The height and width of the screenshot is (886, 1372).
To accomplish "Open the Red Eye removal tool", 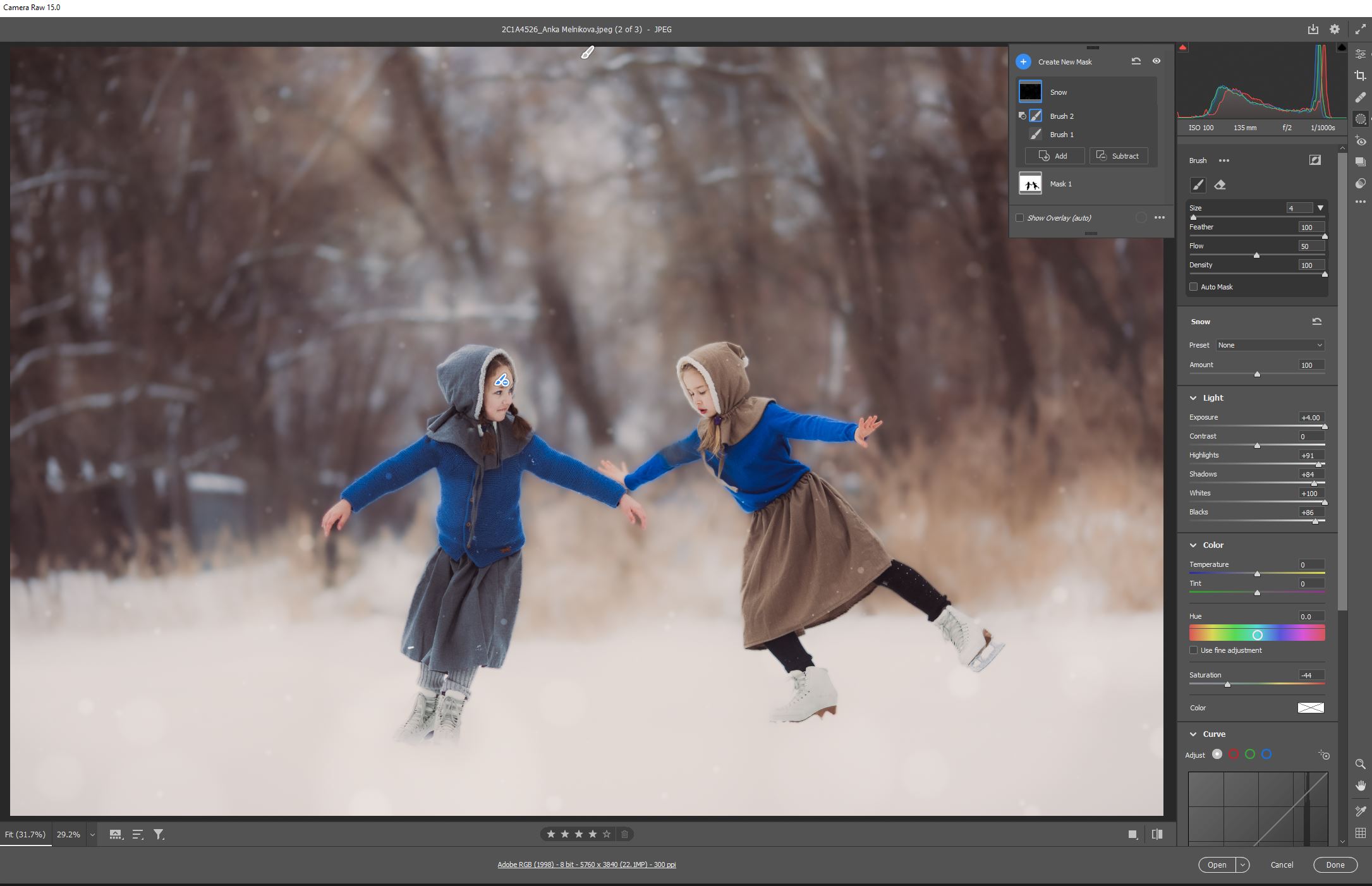I will (1361, 141).
